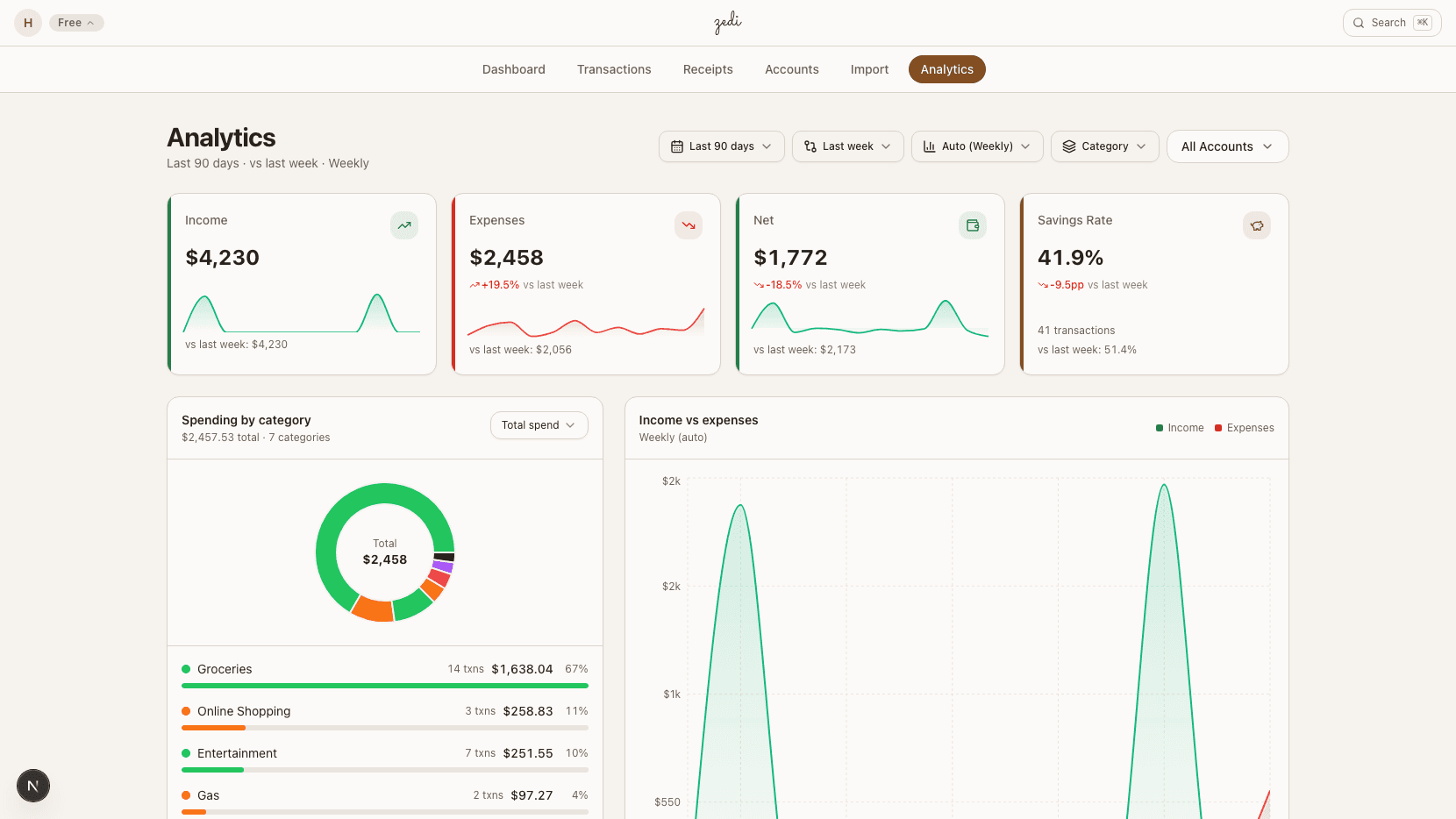This screenshot has width=1456, height=819.
Task: Go to the Dashboard tab
Action: pyautogui.click(x=514, y=69)
